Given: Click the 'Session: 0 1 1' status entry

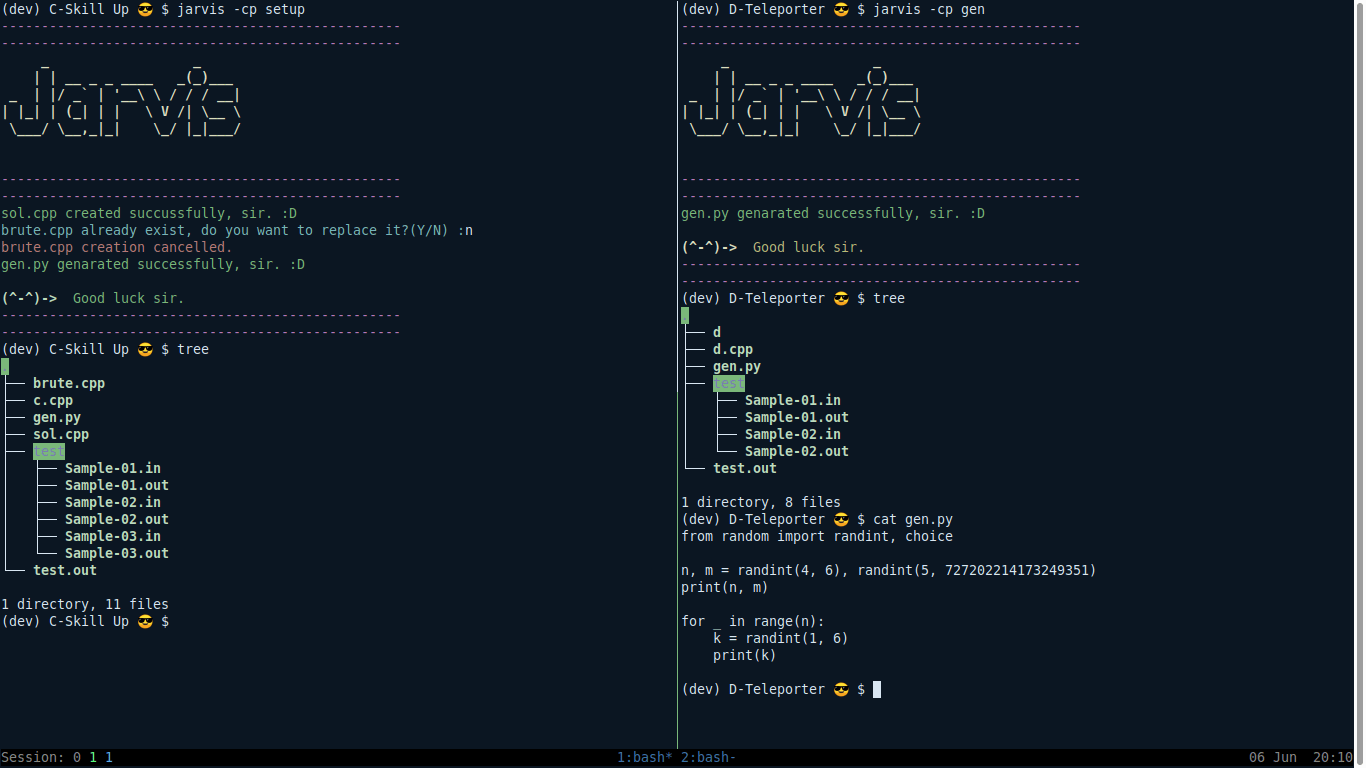Looking at the screenshot, I should (58, 757).
